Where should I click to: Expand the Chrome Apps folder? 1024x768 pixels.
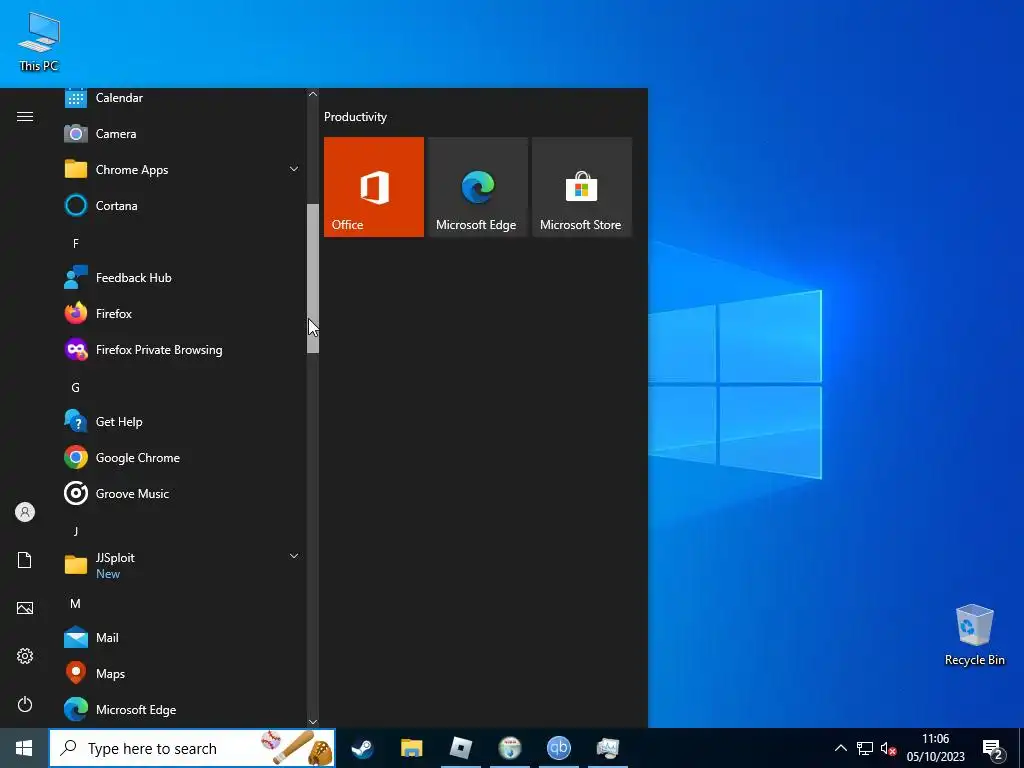click(x=183, y=170)
